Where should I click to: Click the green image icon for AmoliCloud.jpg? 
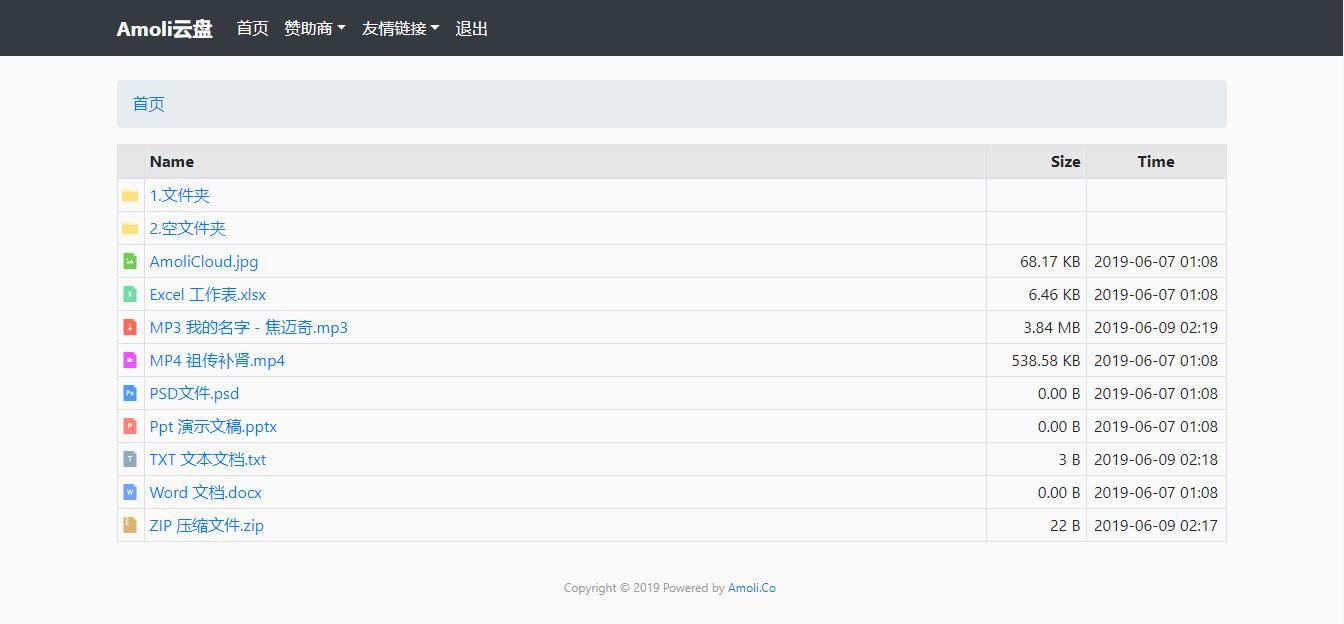130,261
